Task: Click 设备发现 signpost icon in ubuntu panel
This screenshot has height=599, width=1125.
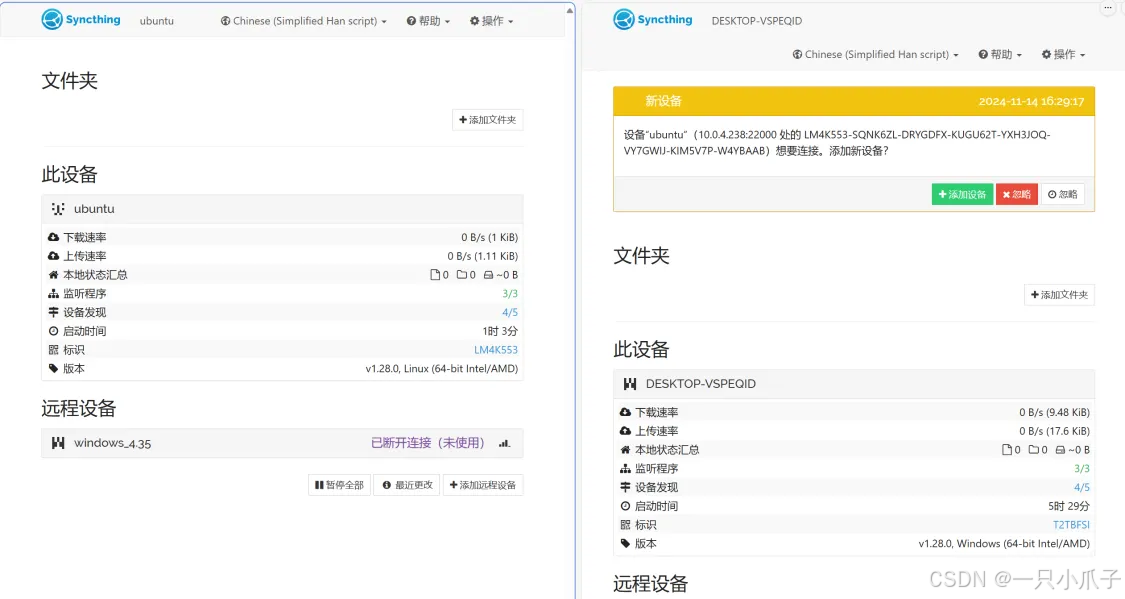Action: pyautogui.click(x=53, y=312)
